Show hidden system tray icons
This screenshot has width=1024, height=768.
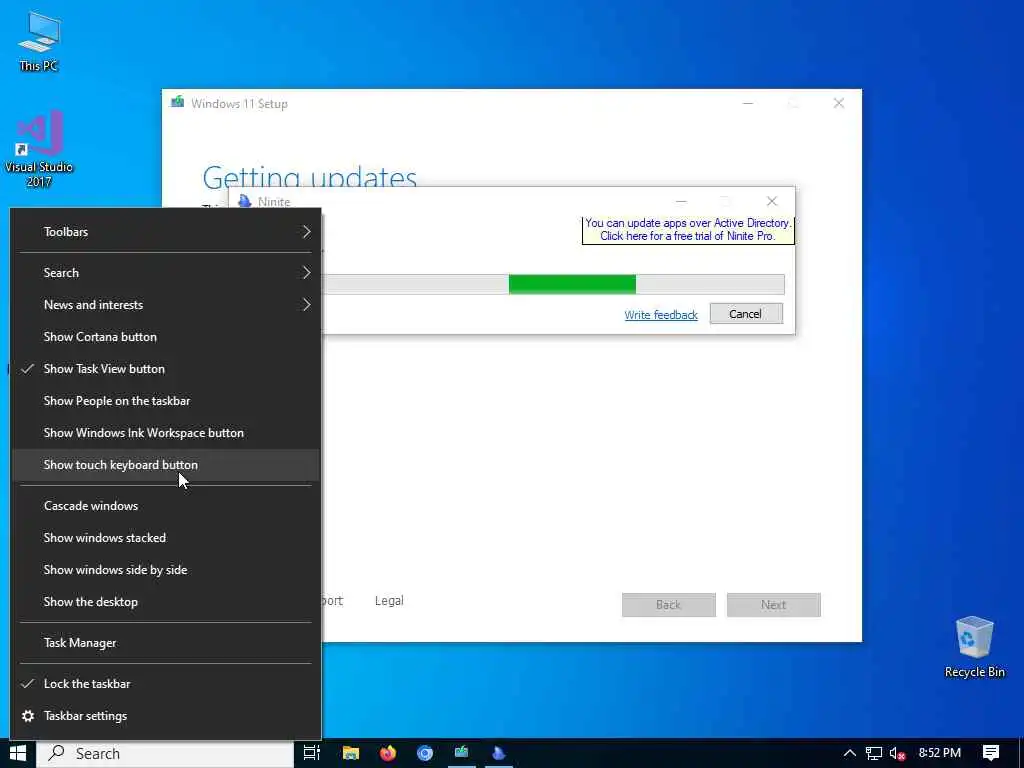point(850,754)
